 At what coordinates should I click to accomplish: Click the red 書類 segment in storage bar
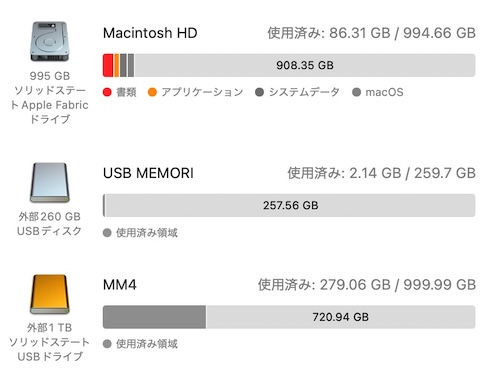tap(108, 65)
